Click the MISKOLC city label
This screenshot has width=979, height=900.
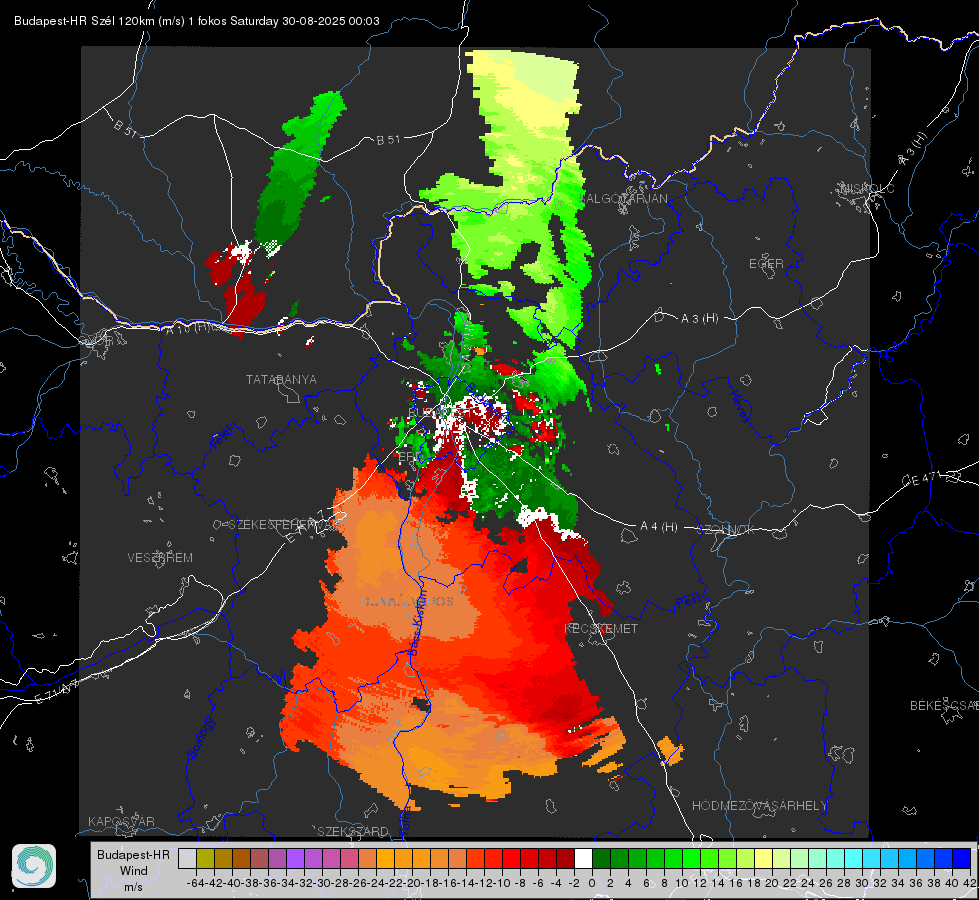click(x=867, y=189)
